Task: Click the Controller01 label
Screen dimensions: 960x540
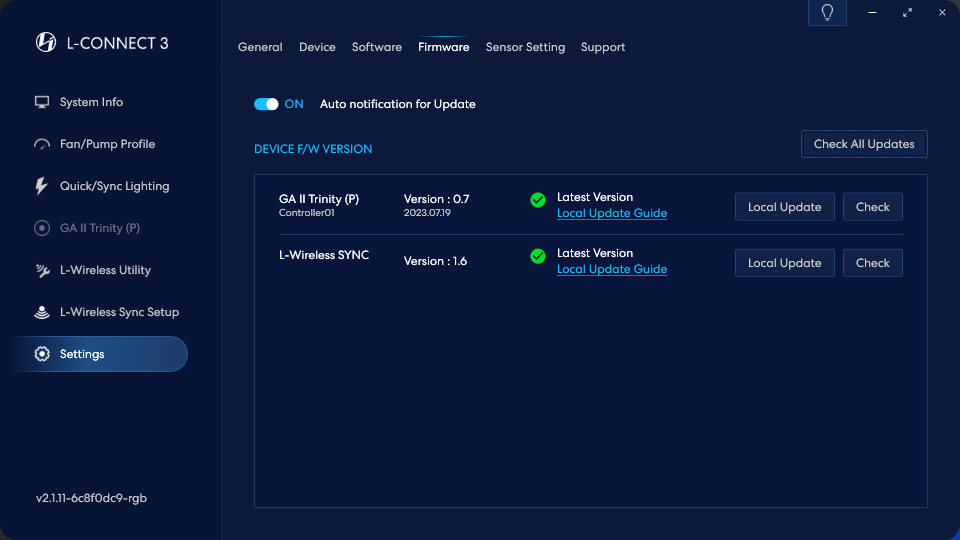Action: coord(307,213)
